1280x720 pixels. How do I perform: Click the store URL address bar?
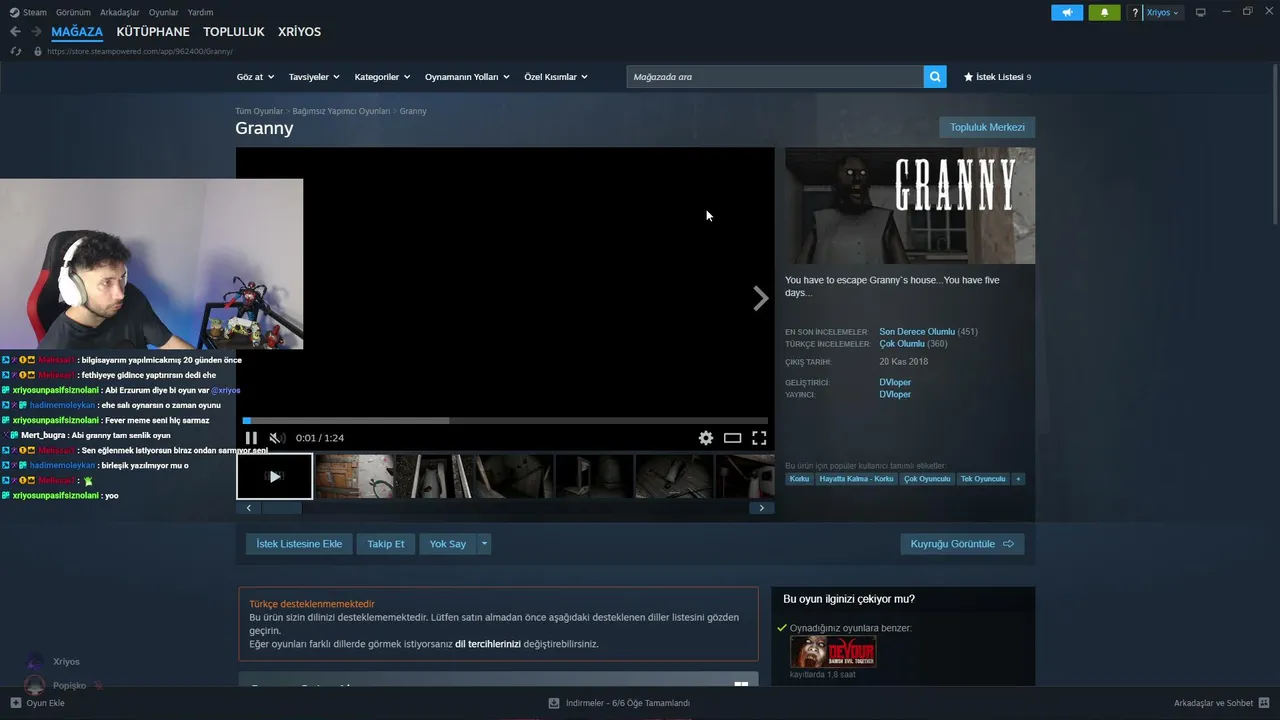click(140, 51)
